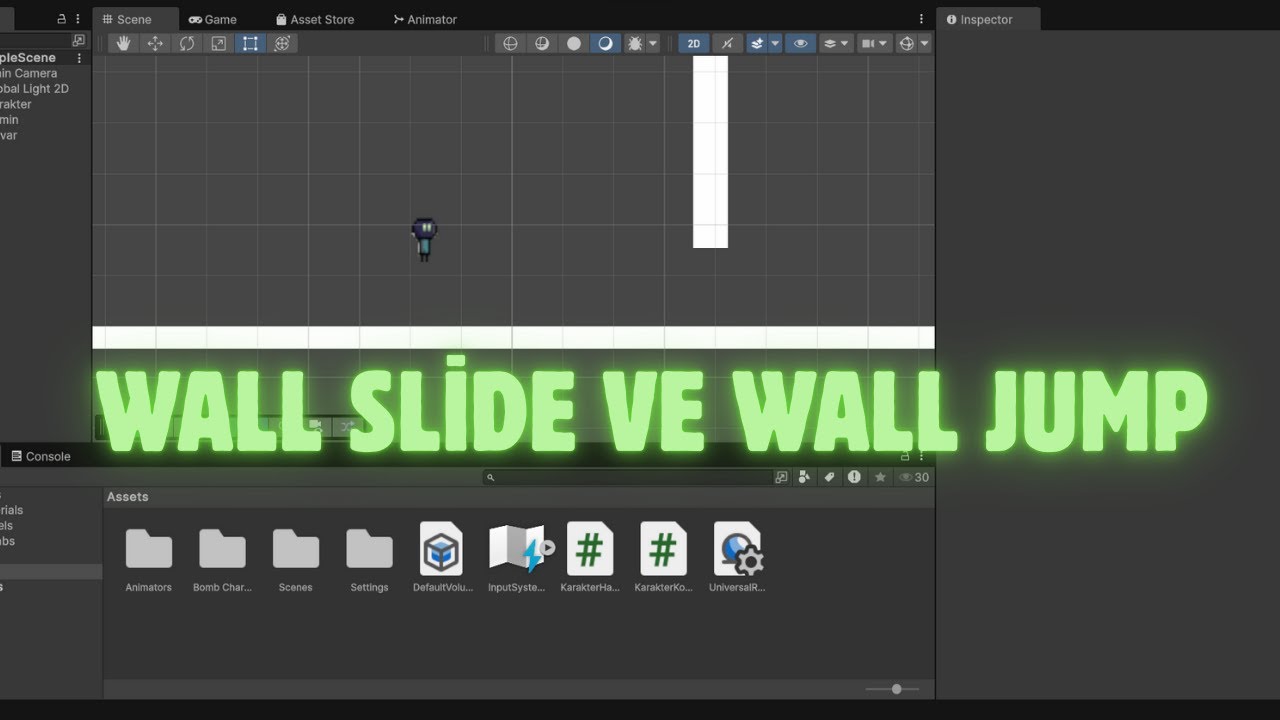The width and height of the screenshot is (1280, 720).
Task: Click the white ground platform sprite
Action: (513, 337)
